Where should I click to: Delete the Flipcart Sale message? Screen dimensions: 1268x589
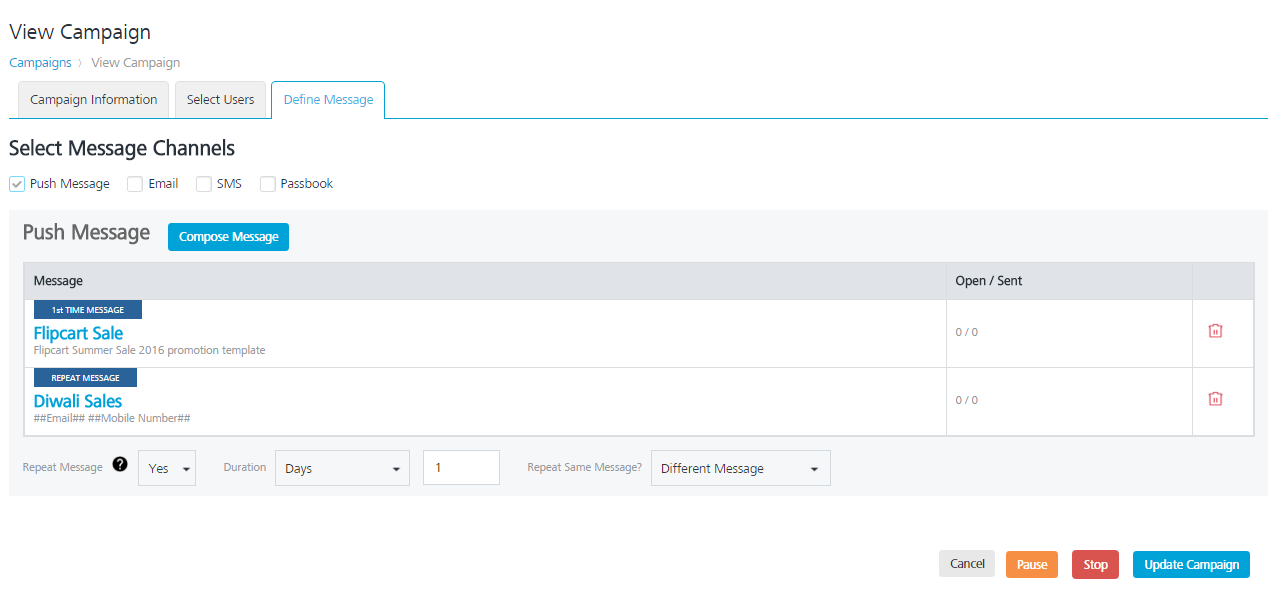coord(1215,331)
